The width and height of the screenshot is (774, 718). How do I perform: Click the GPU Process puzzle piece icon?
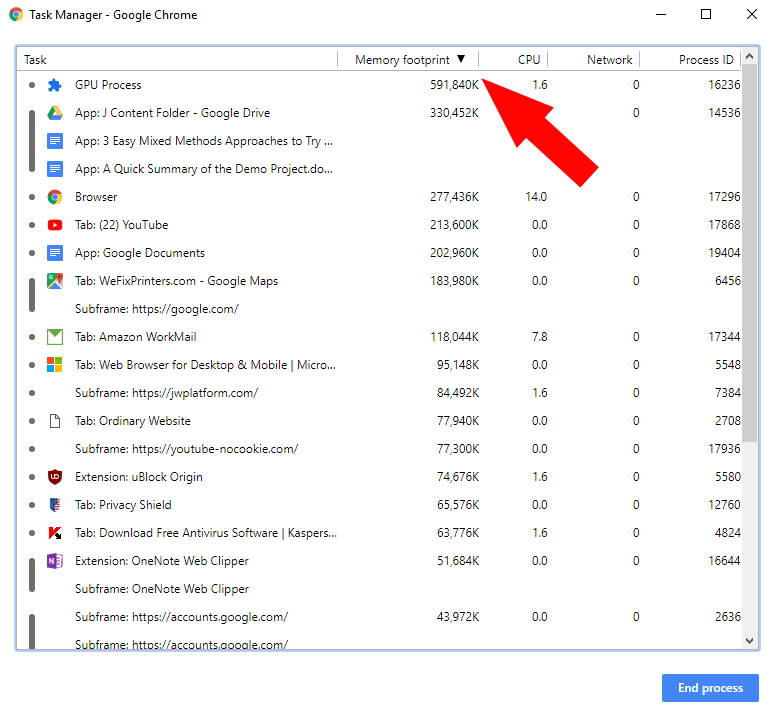tap(54, 85)
